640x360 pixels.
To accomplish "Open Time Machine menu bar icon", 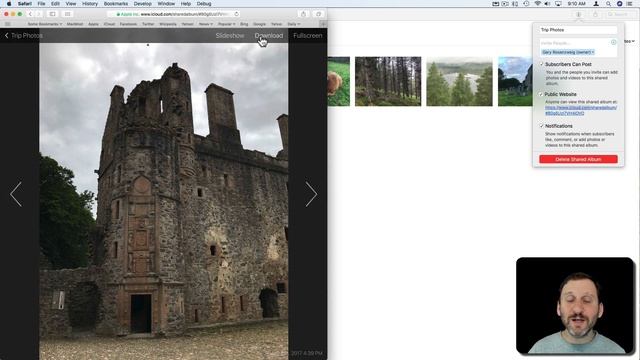I will click(x=526, y=4).
